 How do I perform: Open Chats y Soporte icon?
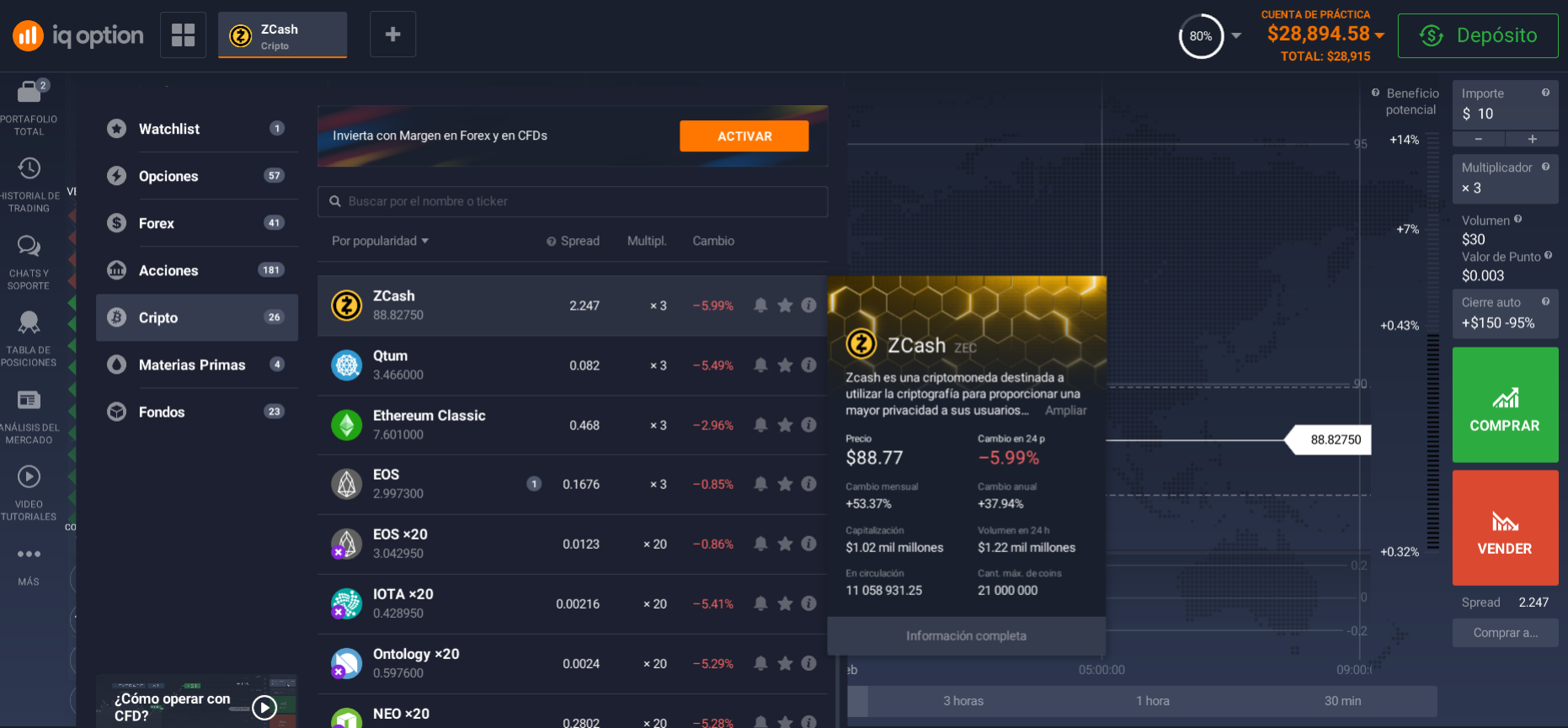pos(29,246)
